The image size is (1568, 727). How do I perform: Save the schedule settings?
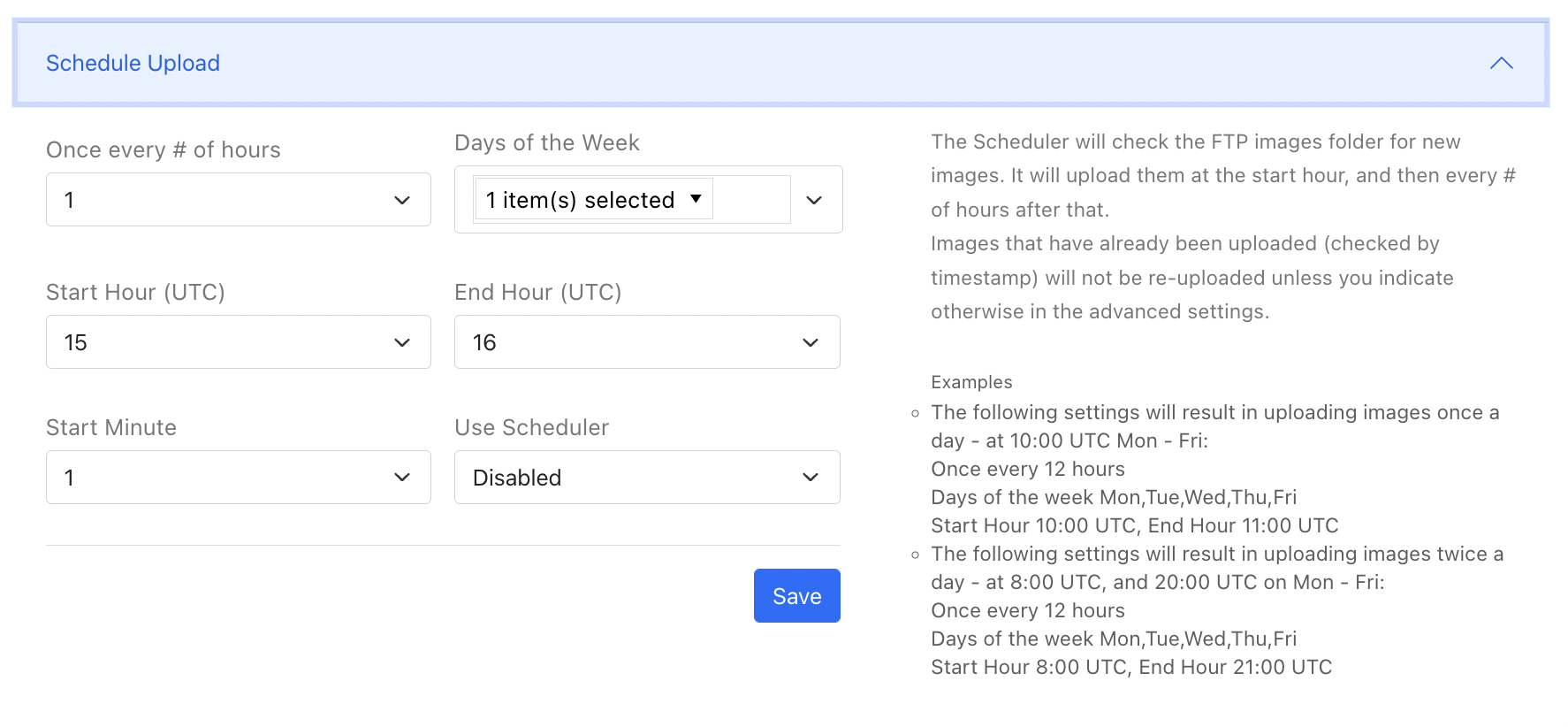point(796,596)
